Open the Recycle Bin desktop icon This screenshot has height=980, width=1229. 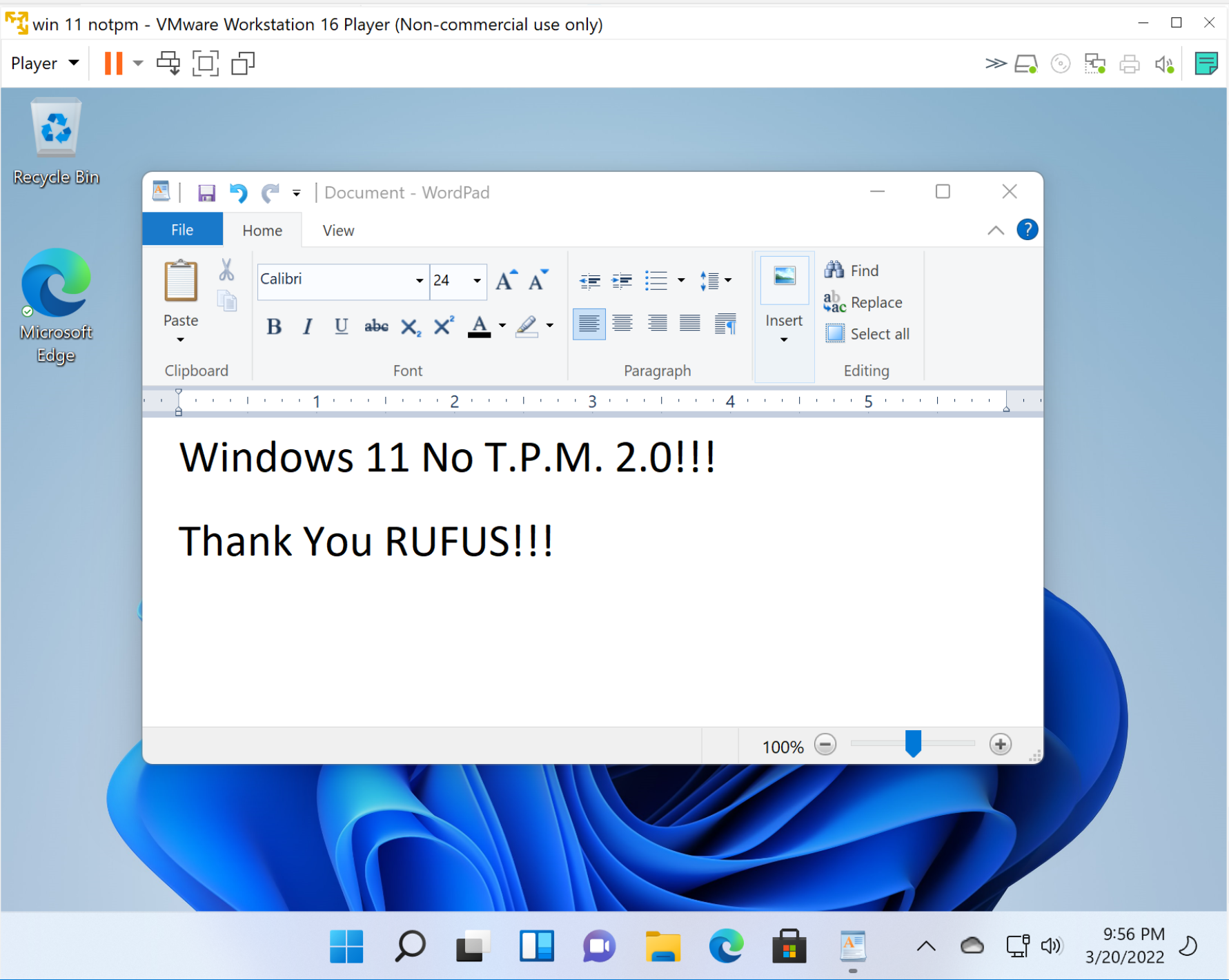57,142
